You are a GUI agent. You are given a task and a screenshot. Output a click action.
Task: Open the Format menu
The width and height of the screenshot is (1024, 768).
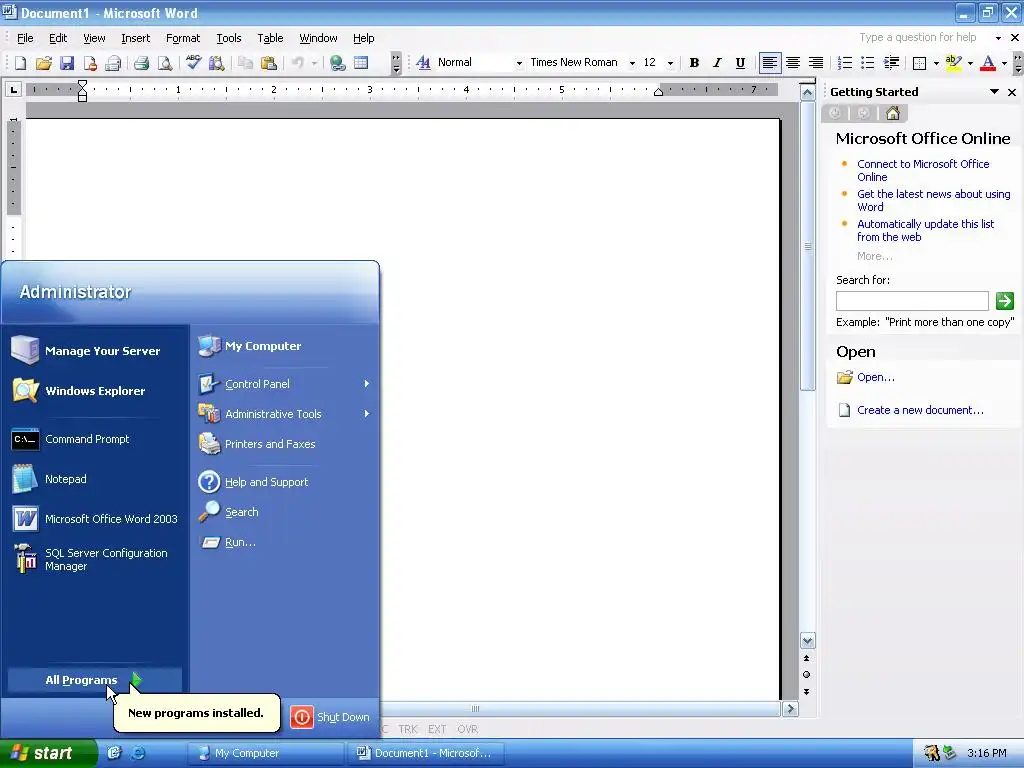click(183, 38)
